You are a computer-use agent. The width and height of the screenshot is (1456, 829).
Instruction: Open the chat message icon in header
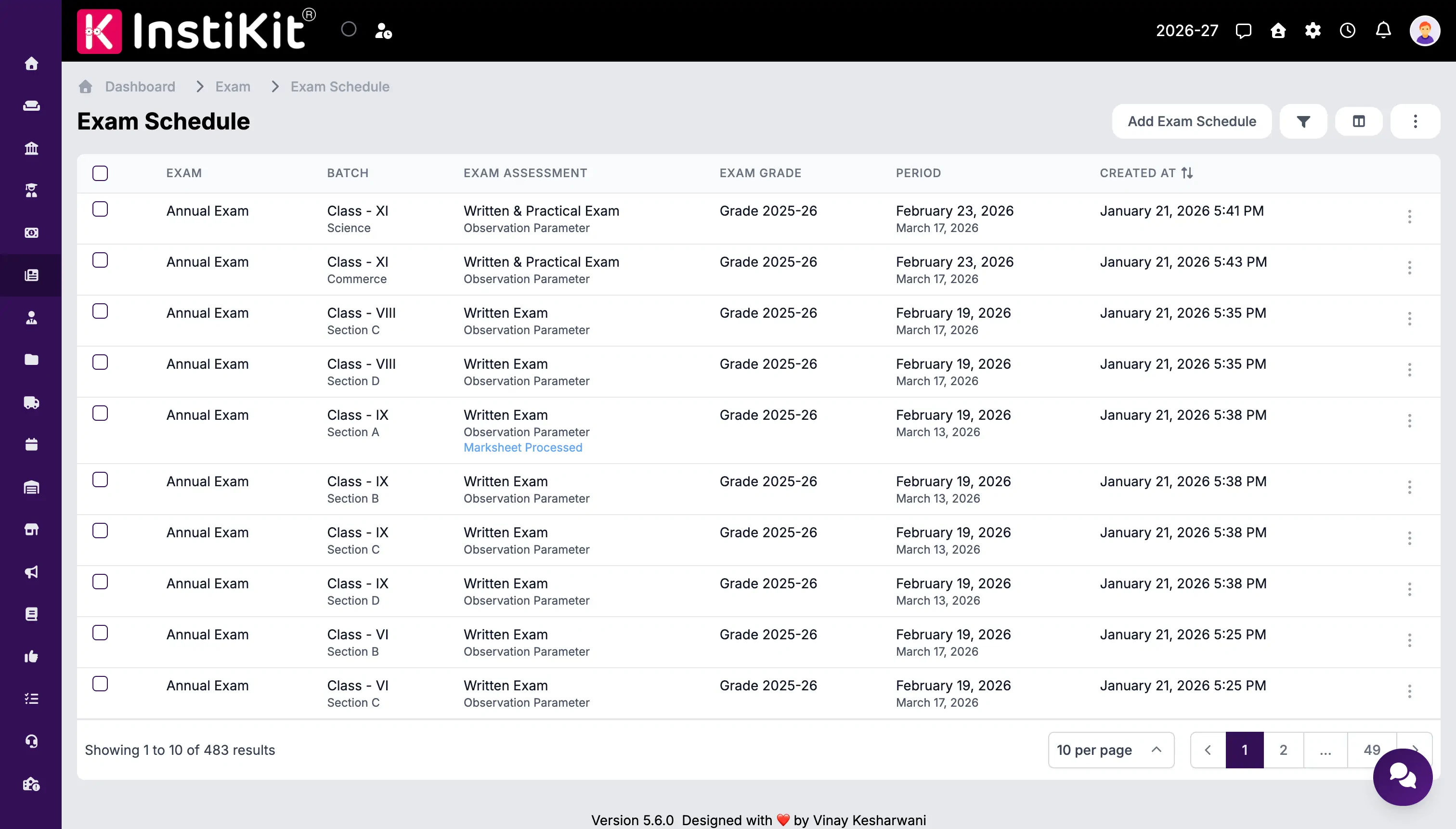pyautogui.click(x=1243, y=30)
